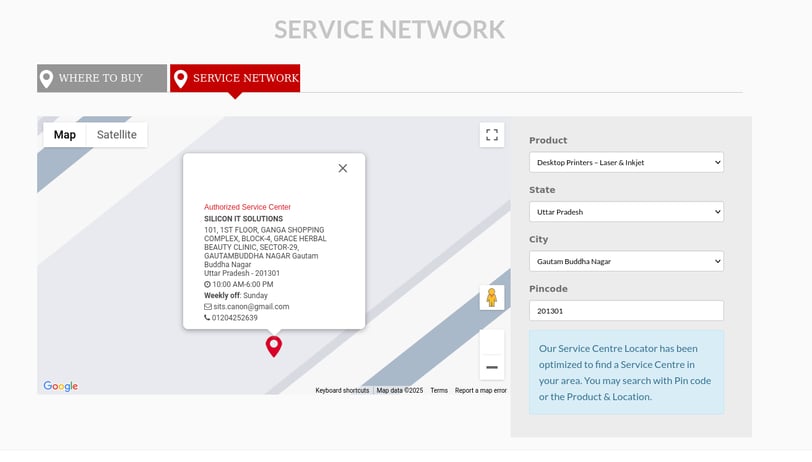Open the City dropdown showing Gautam Buddha Nagar
This screenshot has height=462, width=812.
point(626,261)
